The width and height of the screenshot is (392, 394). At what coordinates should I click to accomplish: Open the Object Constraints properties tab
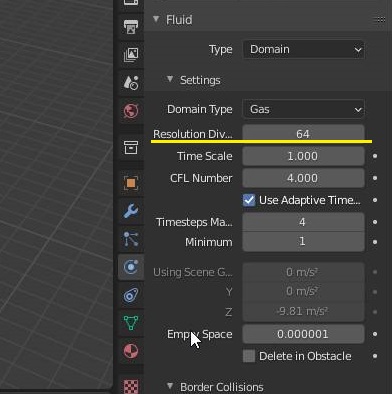click(131, 295)
